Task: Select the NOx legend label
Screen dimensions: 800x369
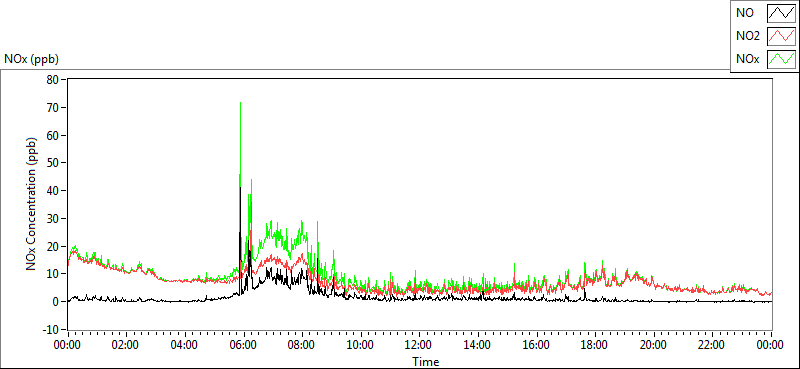Action: click(747, 59)
